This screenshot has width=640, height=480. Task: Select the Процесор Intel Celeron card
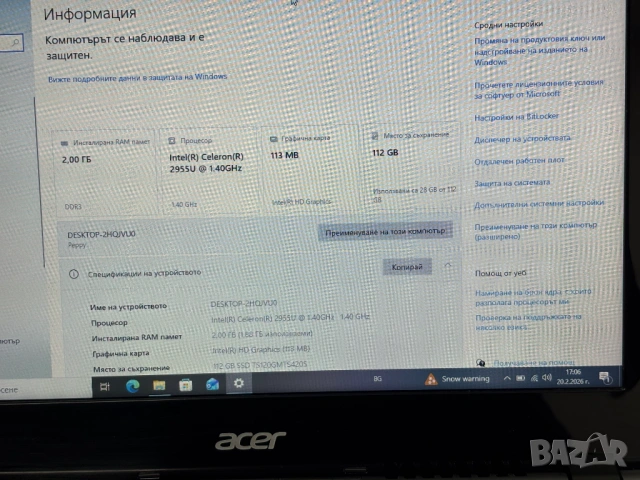click(x=210, y=171)
